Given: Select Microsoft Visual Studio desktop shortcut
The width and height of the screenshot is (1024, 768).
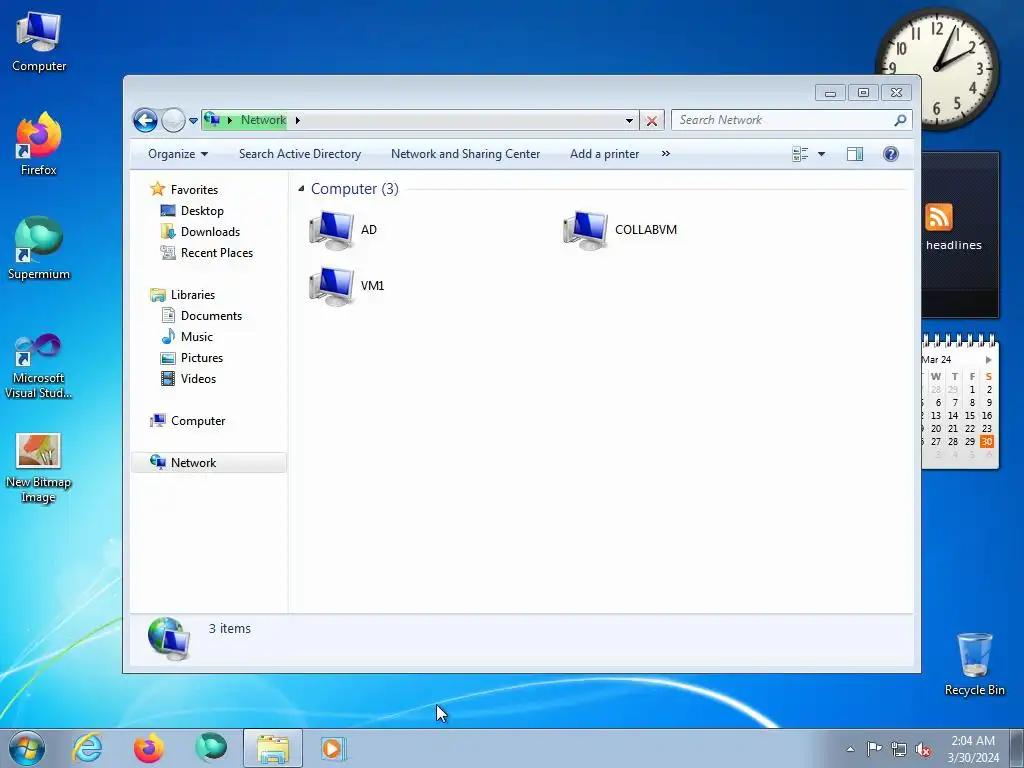Looking at the screenshot, I should tap(39, 366).
